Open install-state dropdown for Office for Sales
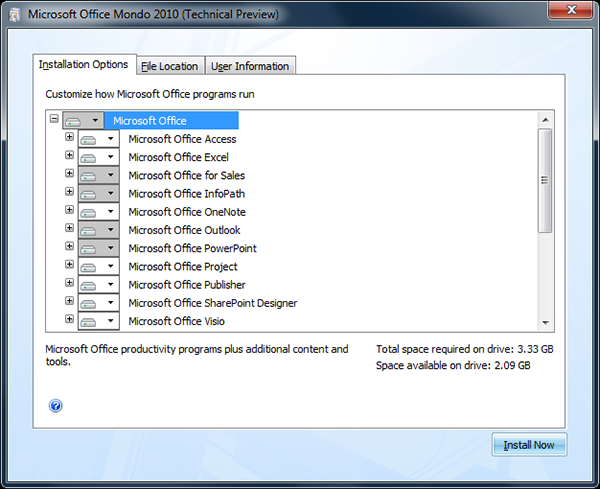The image size is (600, 489). (99, 175)
